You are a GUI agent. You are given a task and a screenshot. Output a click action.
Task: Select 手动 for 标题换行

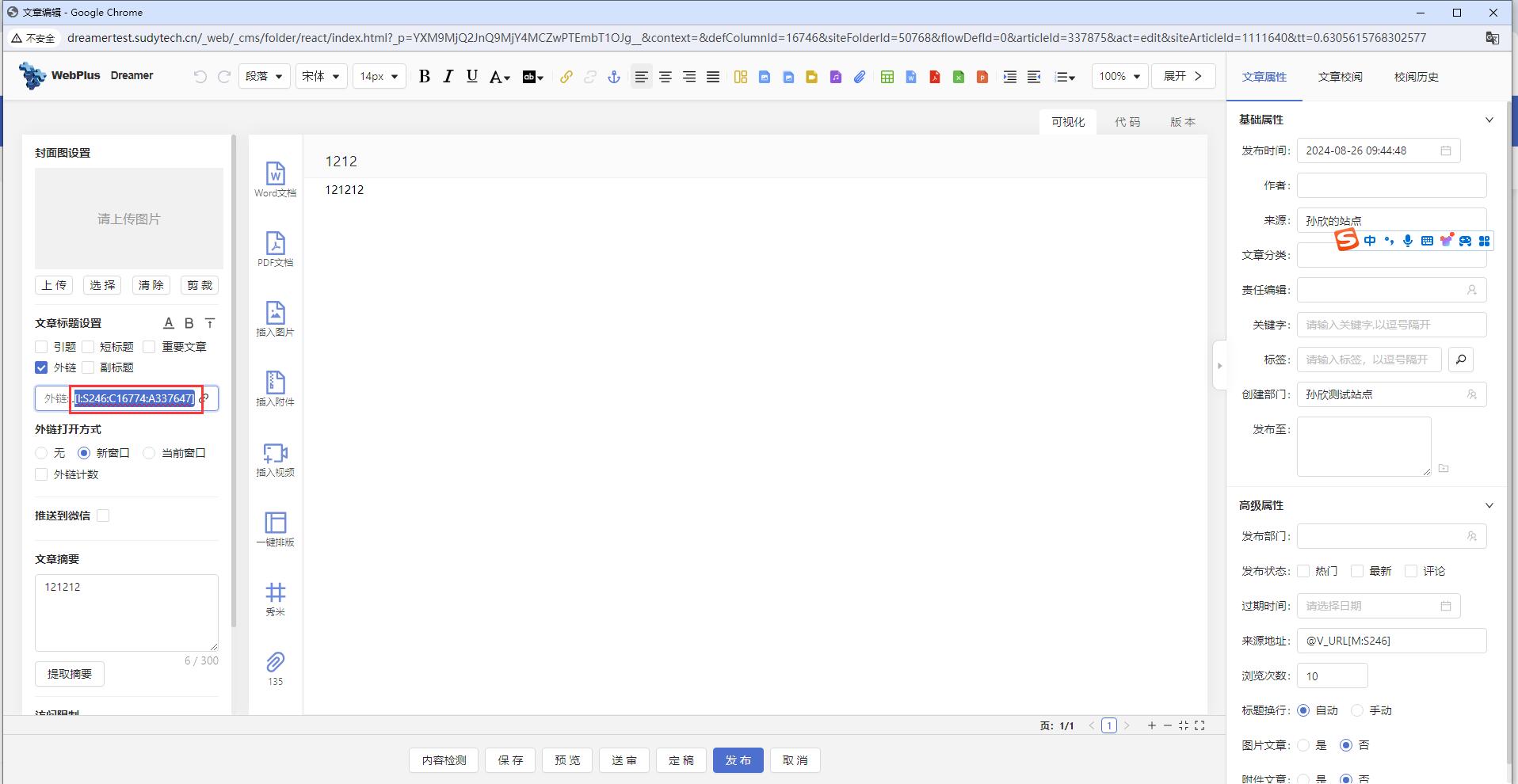click(x=1357, y=710)
